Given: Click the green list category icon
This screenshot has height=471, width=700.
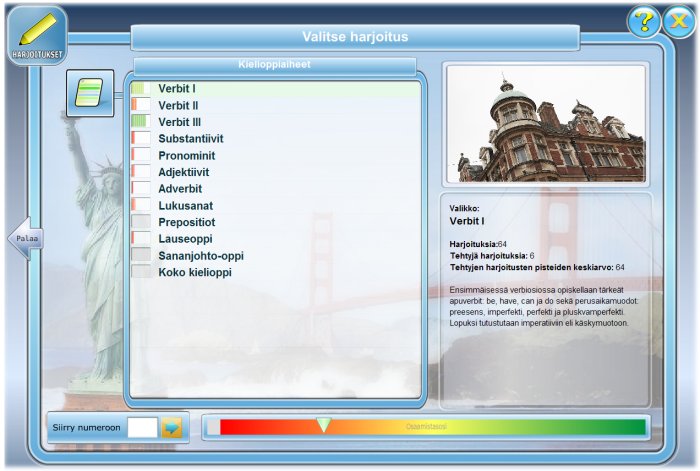Looking at the screenshot, I should [90, 93].
